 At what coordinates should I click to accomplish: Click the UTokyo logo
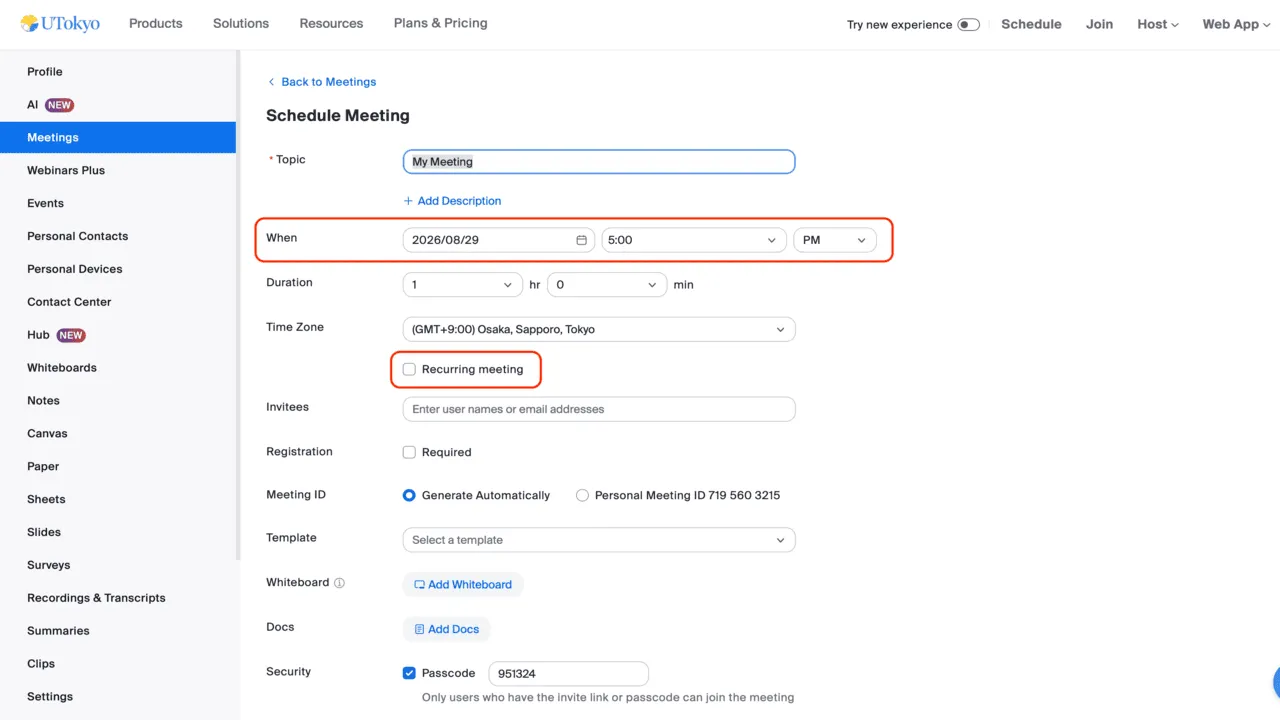(x=60, y=23)
